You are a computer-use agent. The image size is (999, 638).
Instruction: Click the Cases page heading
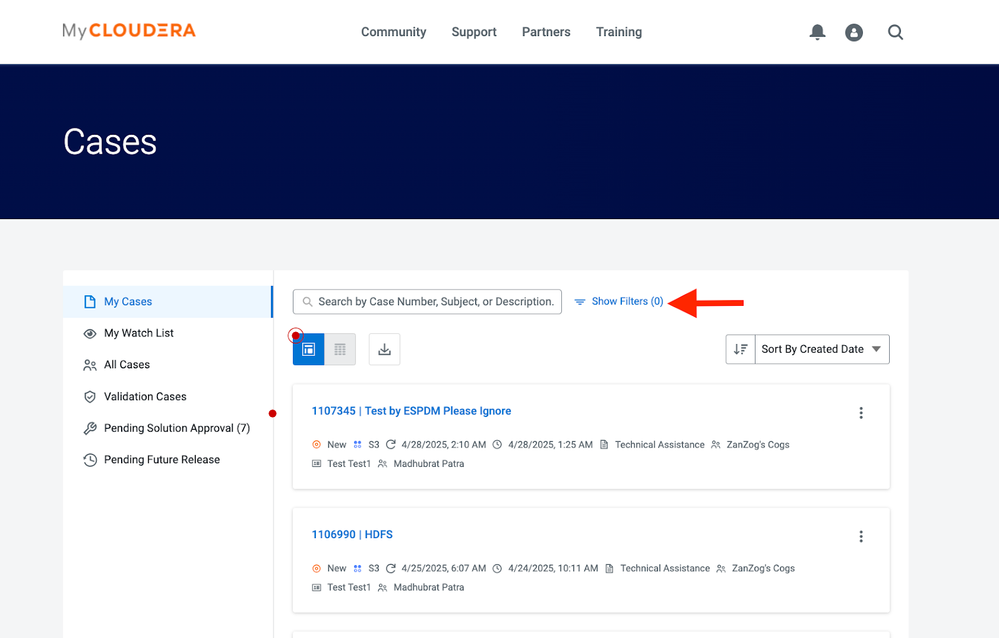110,141
